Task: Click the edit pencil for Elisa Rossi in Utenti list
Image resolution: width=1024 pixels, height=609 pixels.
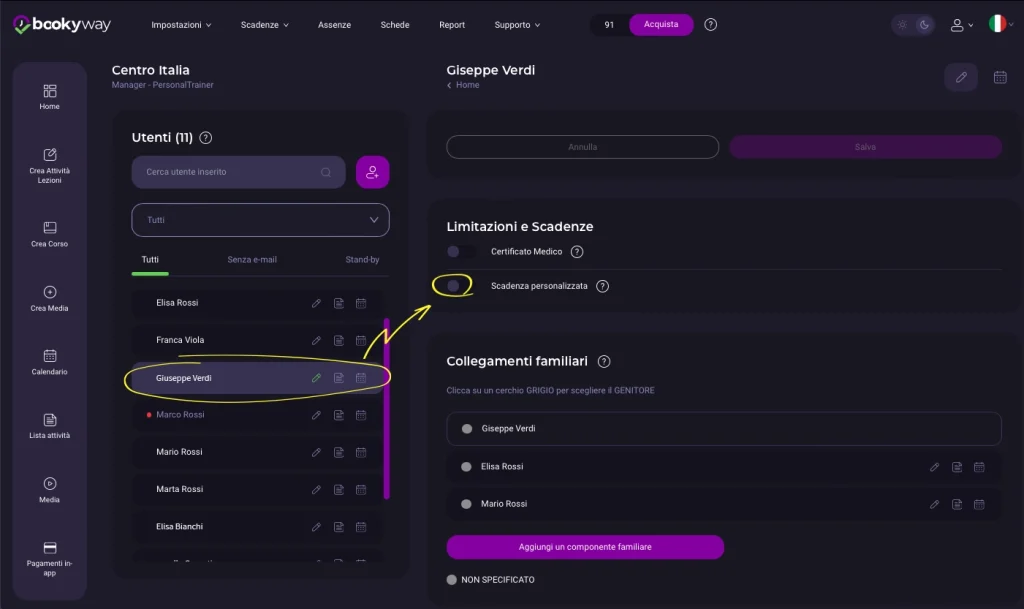Action: [x=316, y=303]
